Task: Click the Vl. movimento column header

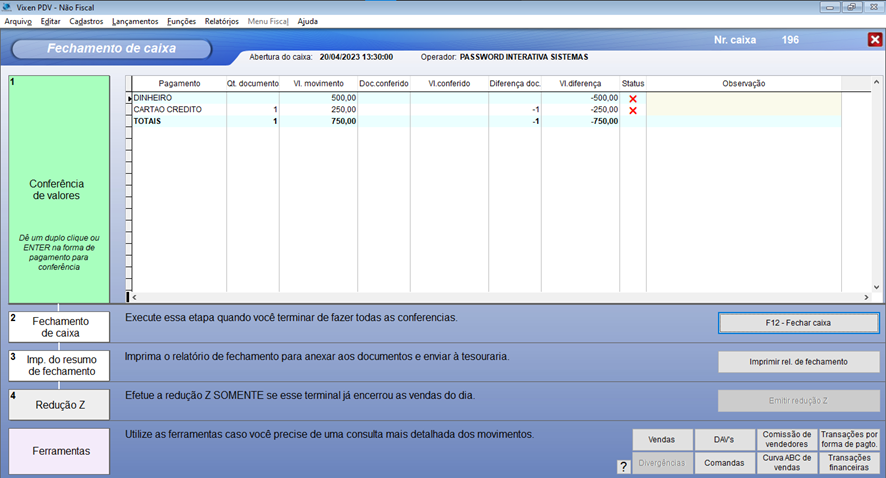Action: click(318, 84)
